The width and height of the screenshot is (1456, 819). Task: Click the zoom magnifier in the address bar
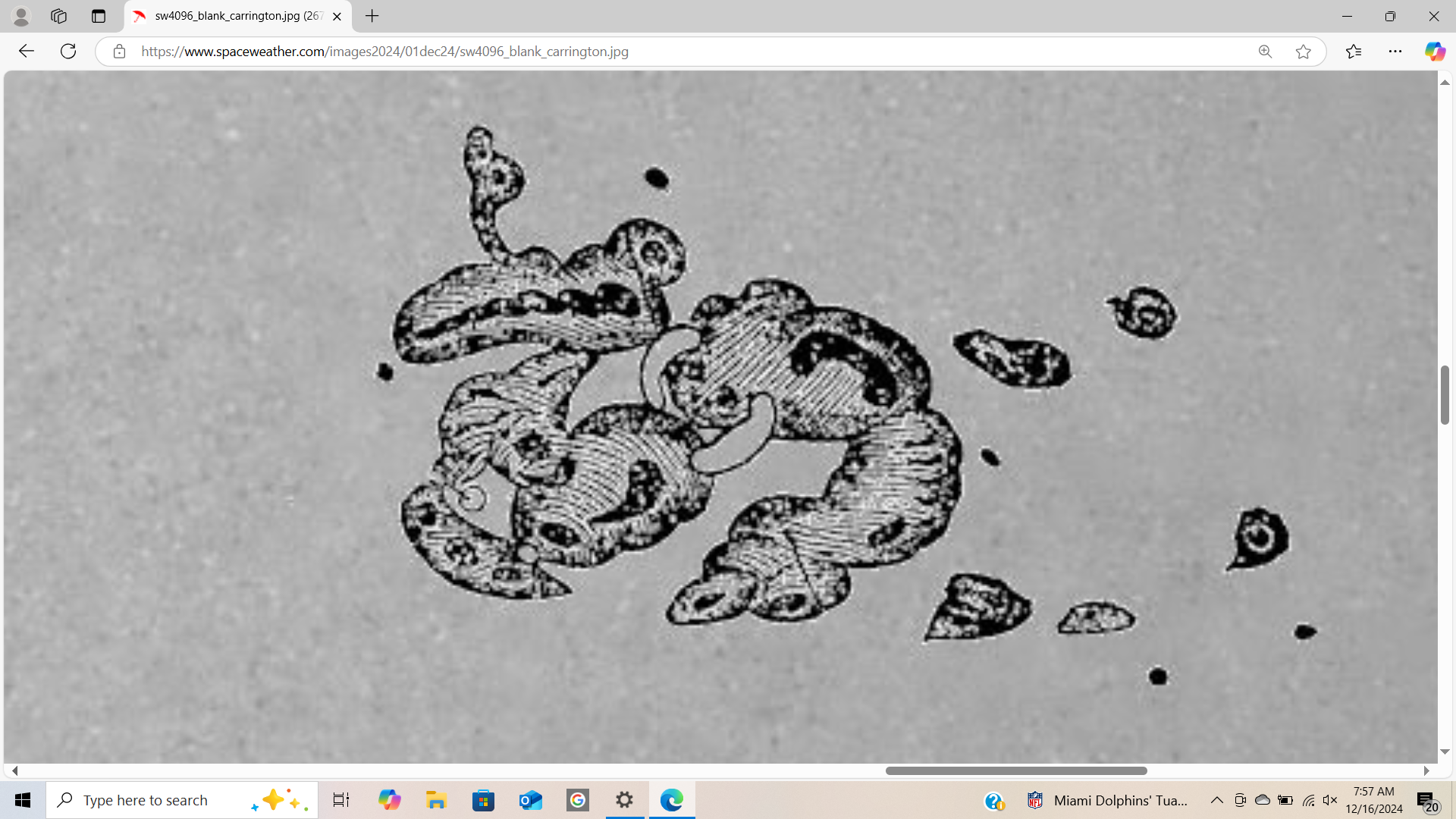click(1265, 52)
